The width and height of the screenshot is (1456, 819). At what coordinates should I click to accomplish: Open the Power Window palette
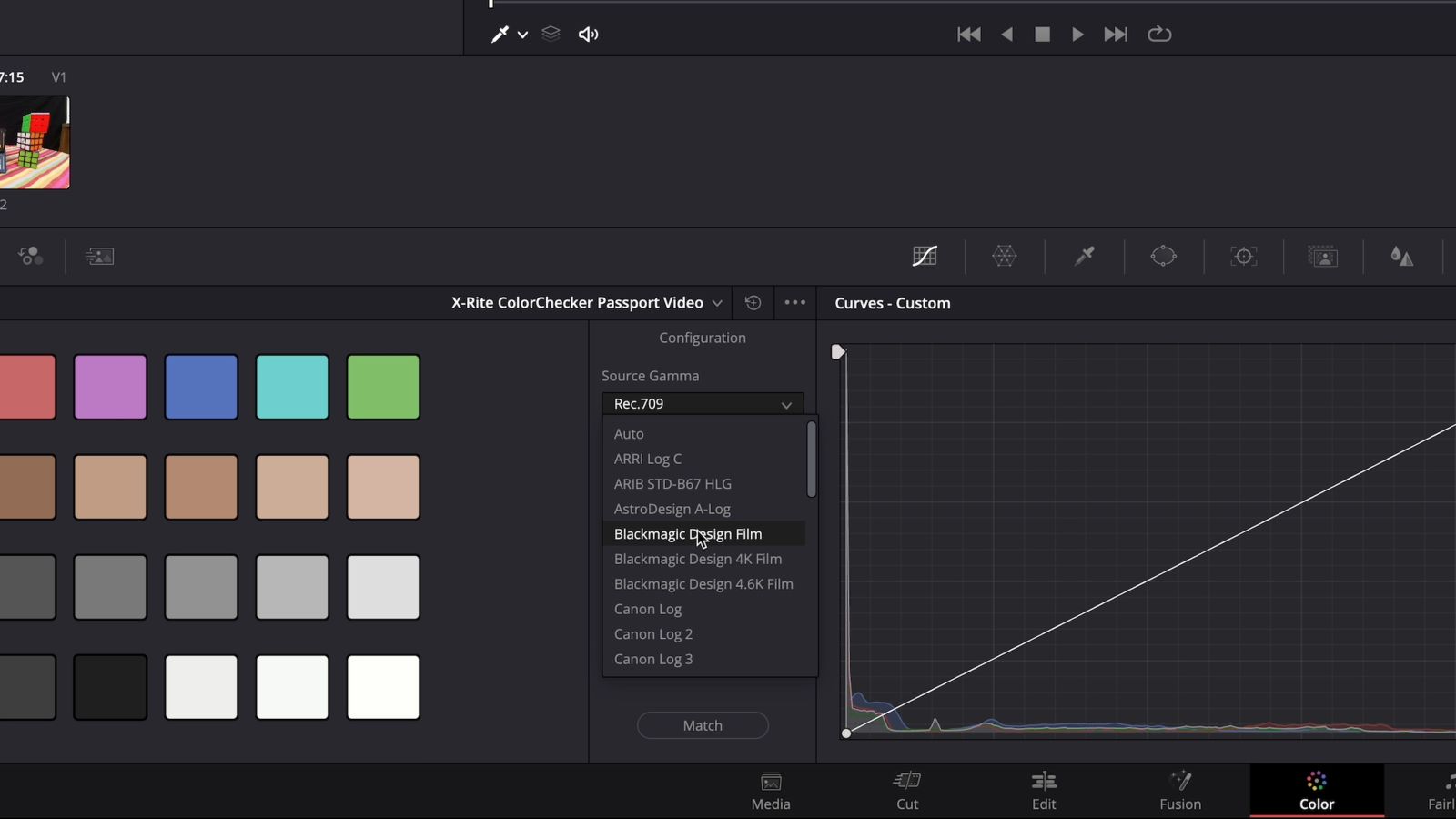(1163, 257)
